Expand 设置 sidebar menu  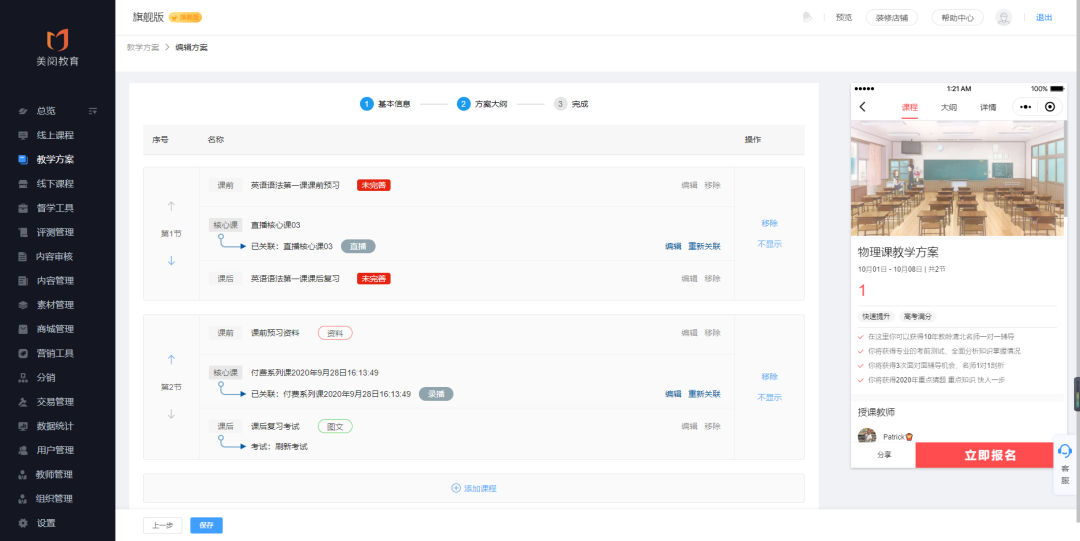click(x=46, y=523)
